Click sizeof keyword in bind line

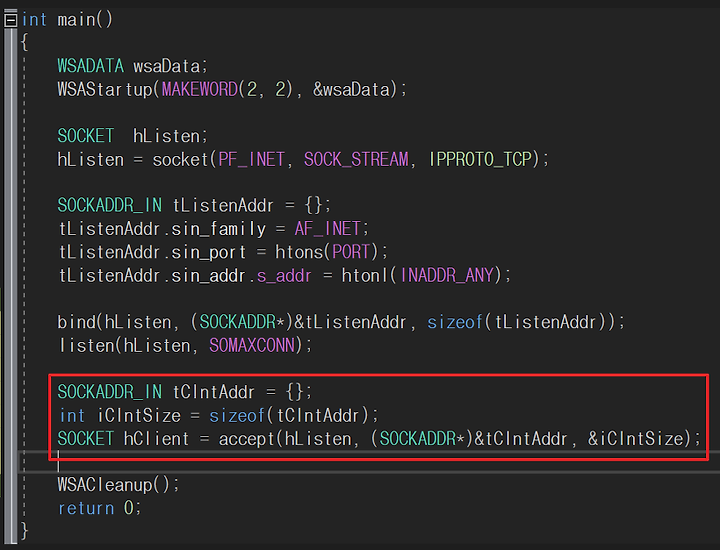click(455, 322)
